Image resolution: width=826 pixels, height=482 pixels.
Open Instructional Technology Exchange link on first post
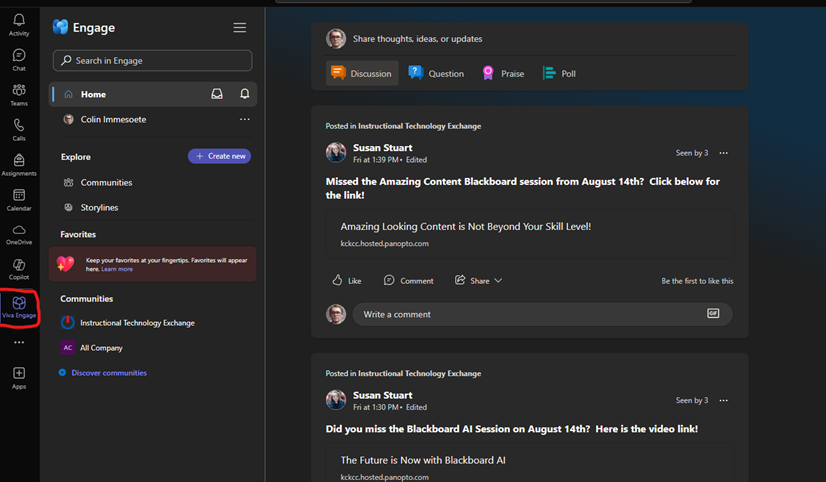point(419,126)
